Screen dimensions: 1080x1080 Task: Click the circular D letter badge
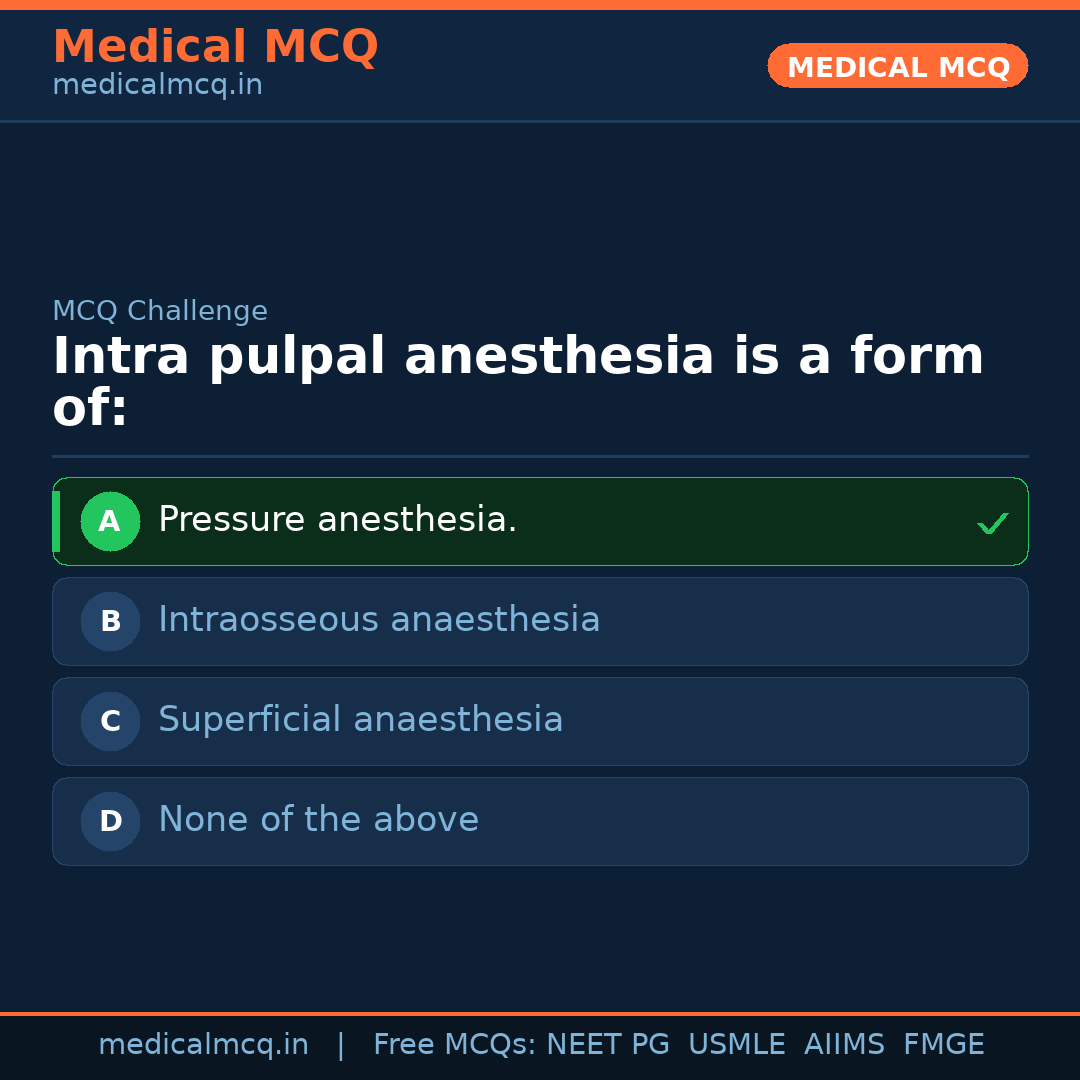click(x=110, y=821)
